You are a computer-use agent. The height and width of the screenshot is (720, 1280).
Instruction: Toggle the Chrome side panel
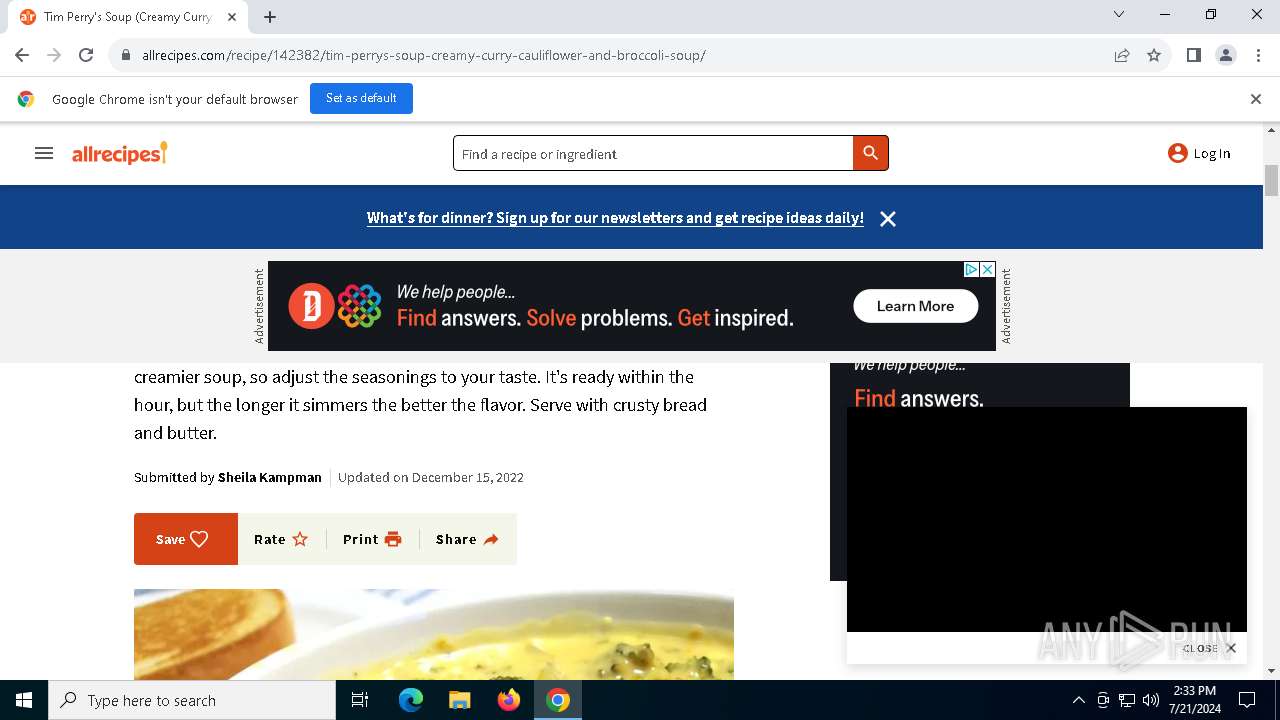(x=1194, y=55)
